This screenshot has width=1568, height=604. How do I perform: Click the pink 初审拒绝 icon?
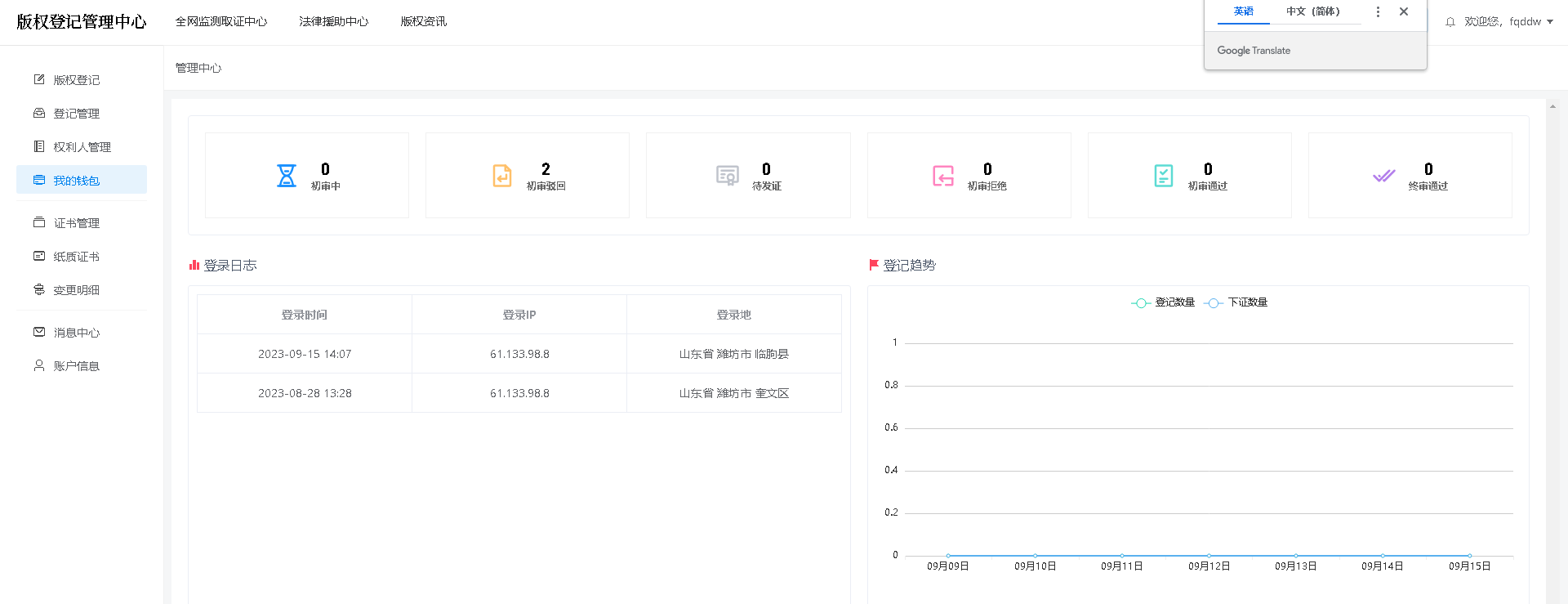(943, 176)
